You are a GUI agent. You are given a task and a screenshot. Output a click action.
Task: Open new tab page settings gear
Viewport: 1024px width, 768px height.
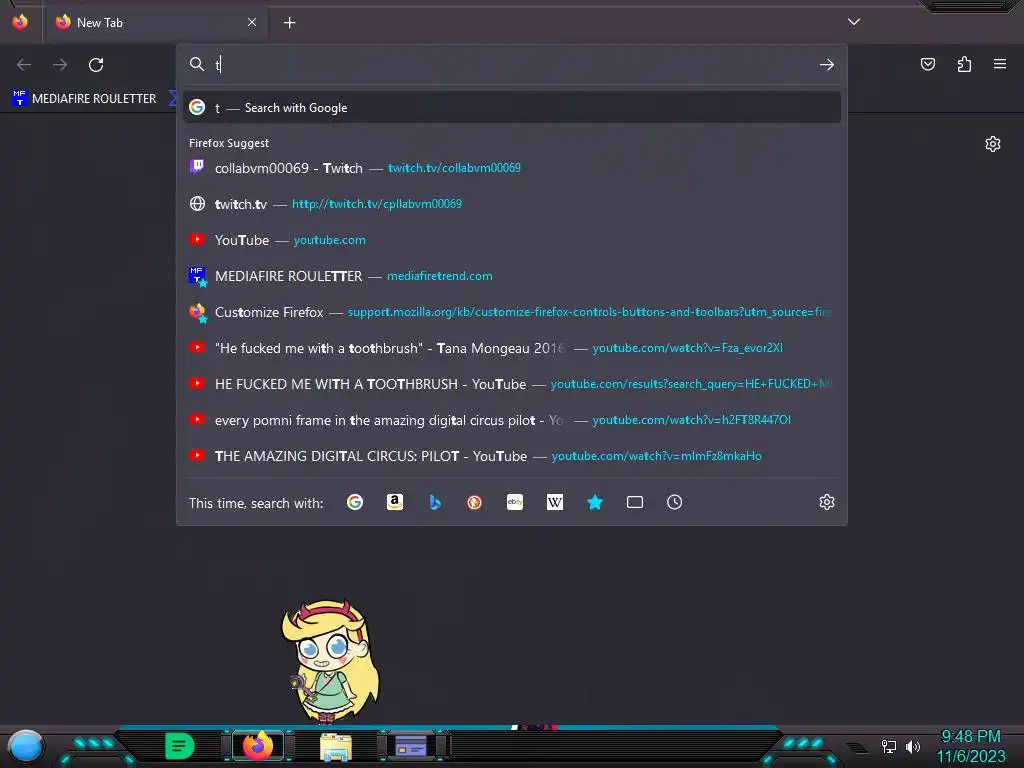993,144
